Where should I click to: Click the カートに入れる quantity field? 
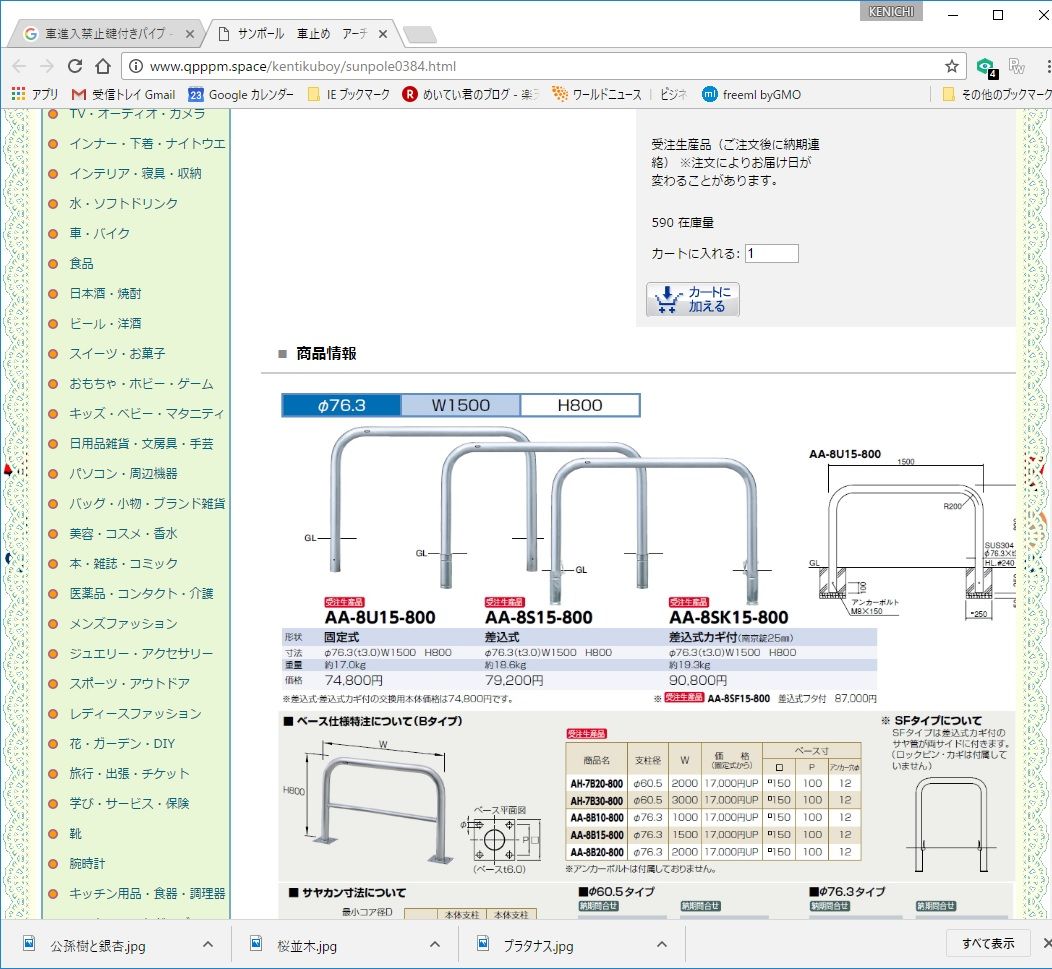click(771, 253)
